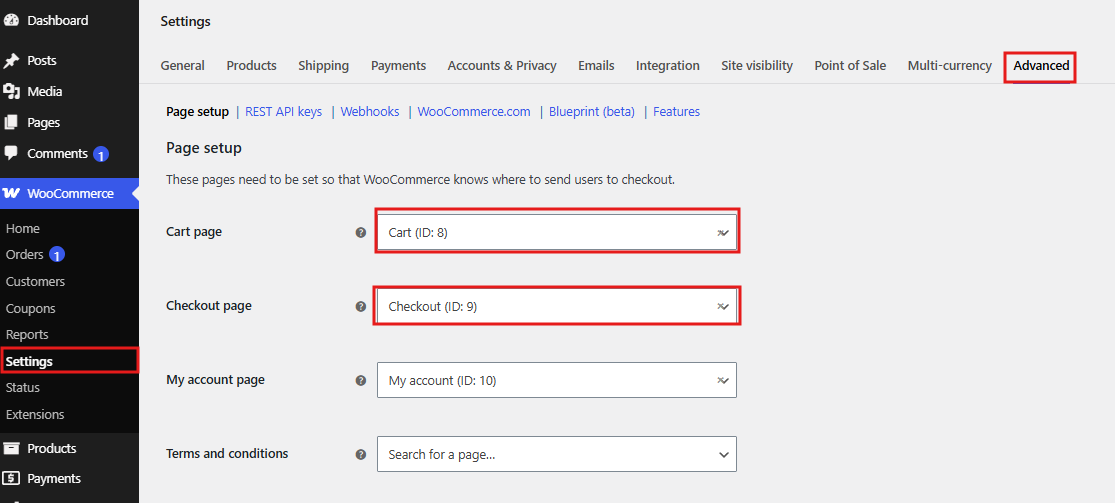1115x503 pixels.
Task: Open the Terms and conditions page dropdown
Action: tap(557, 454)
